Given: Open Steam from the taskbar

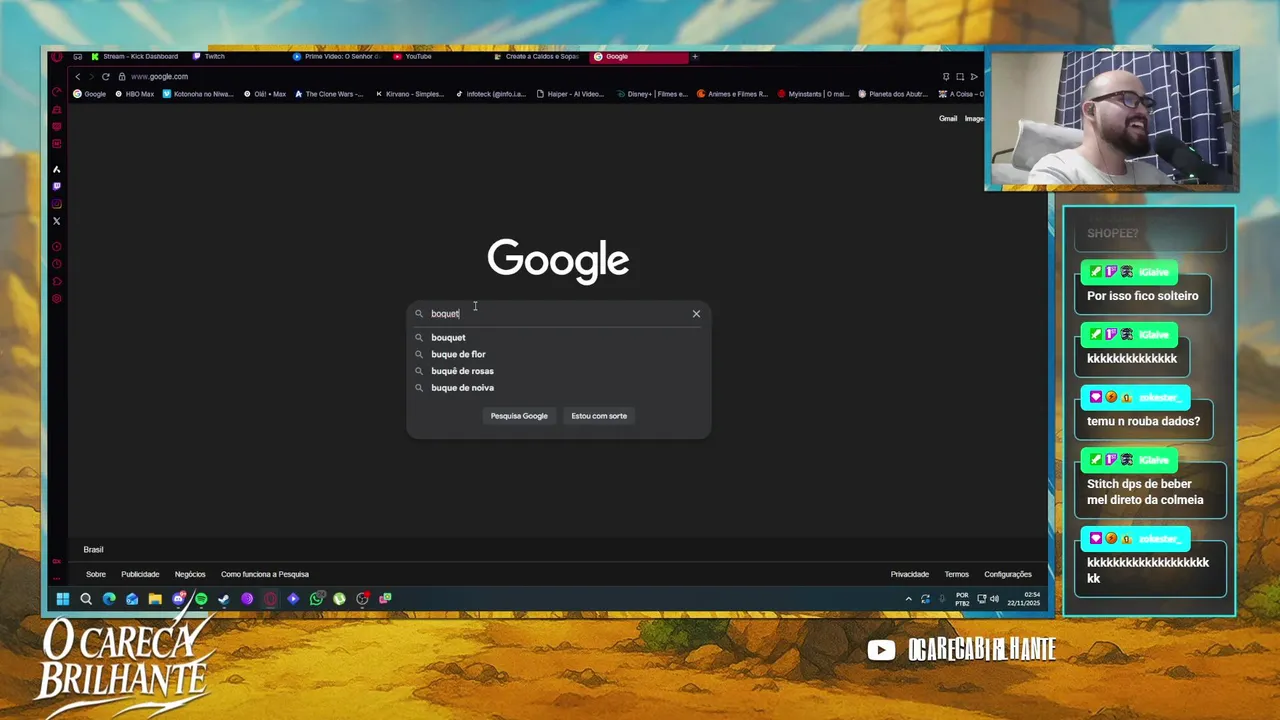Looking at the screenshot, I should [224, 599].
